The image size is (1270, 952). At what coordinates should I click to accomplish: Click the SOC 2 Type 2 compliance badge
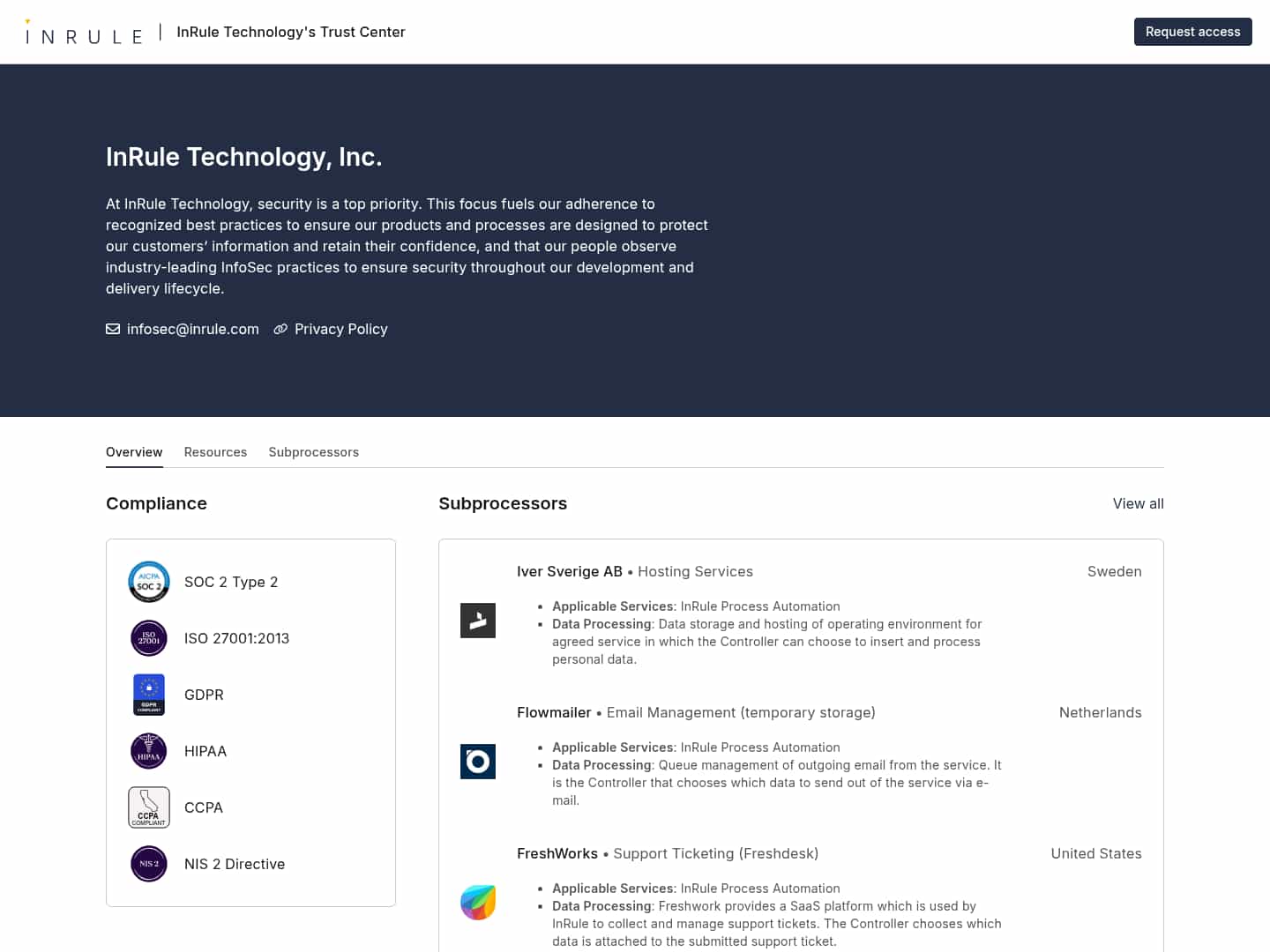click(148, 582)
